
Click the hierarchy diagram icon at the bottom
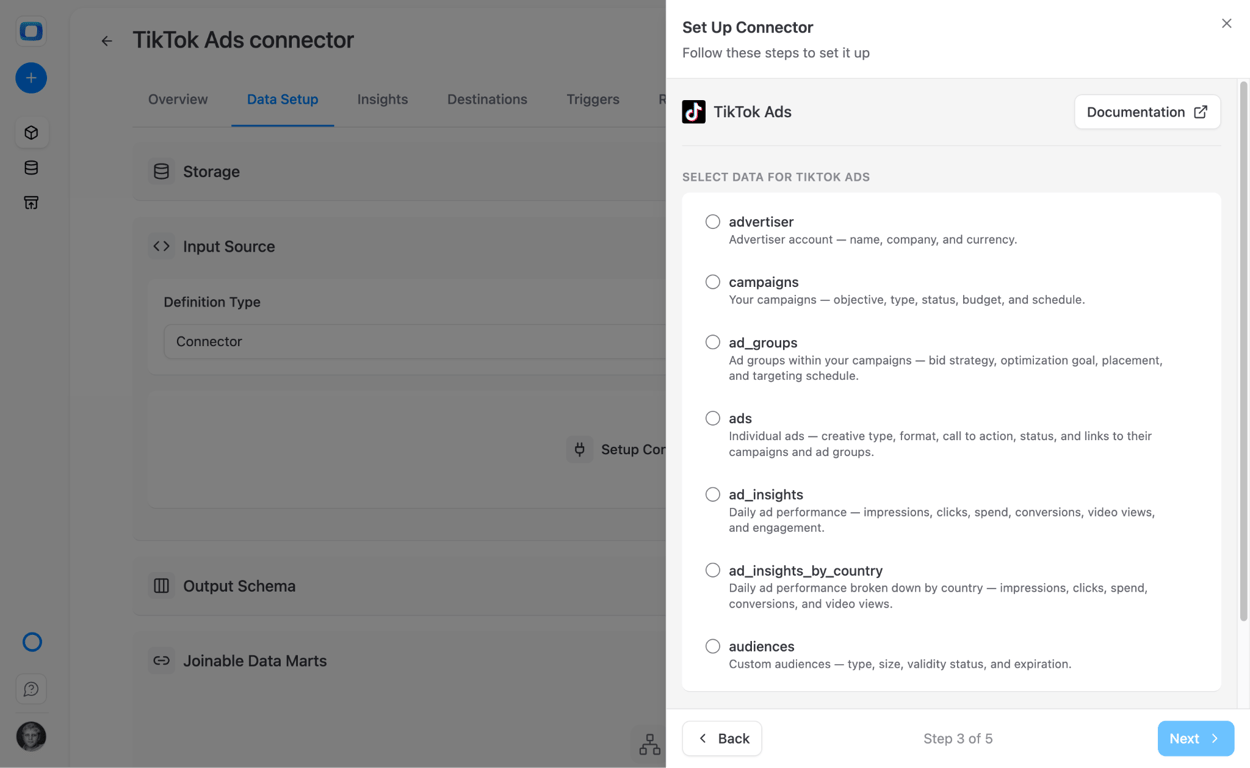pos(650,744)
